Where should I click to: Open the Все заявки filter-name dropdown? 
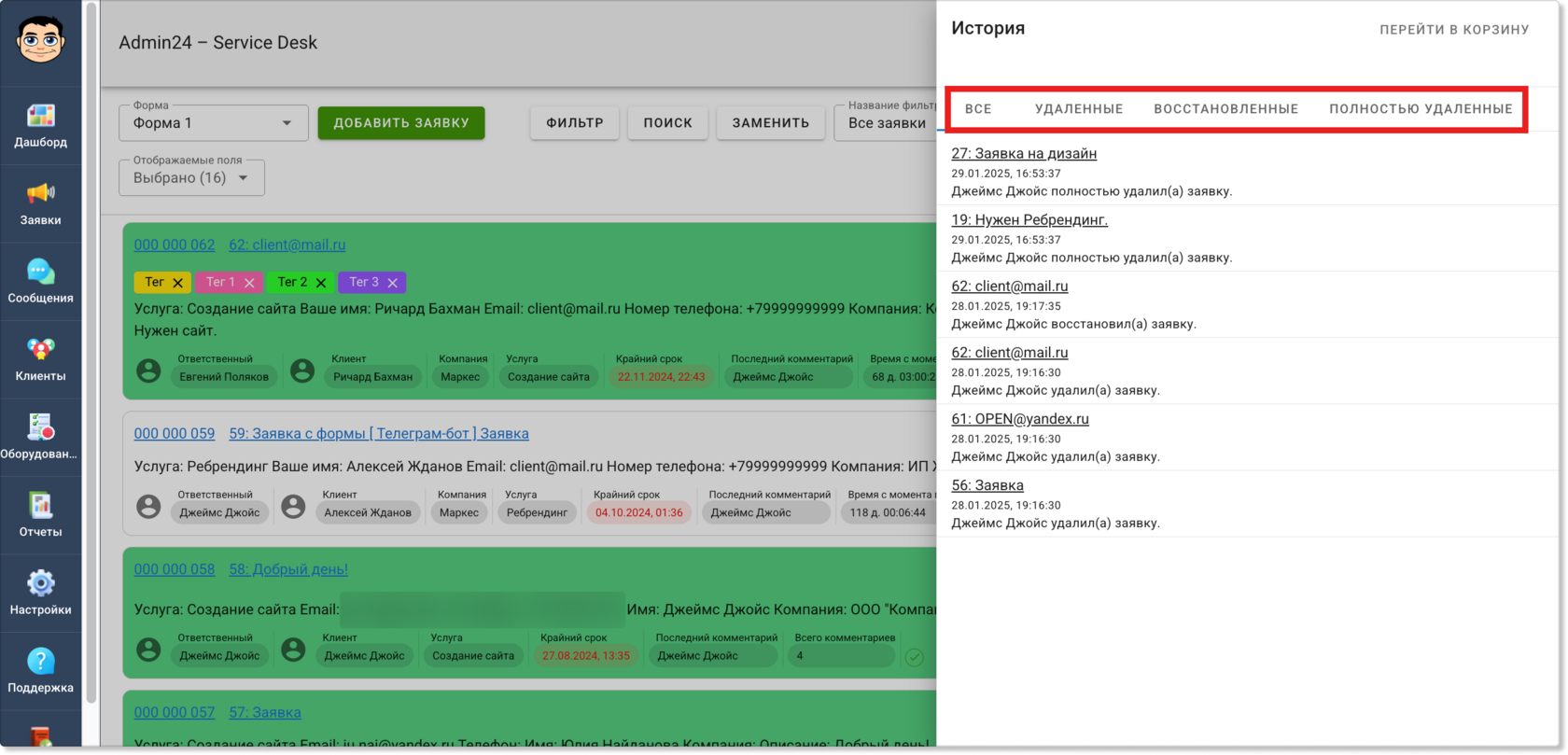pyautogui.click(x=887, y=123)
